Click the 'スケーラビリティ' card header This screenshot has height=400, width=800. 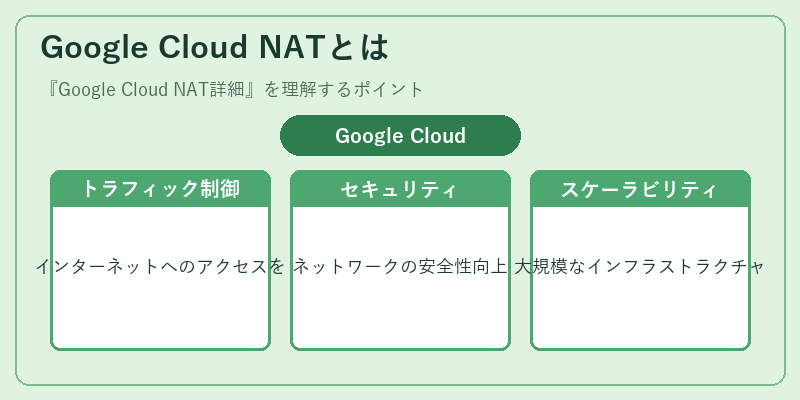640,189
